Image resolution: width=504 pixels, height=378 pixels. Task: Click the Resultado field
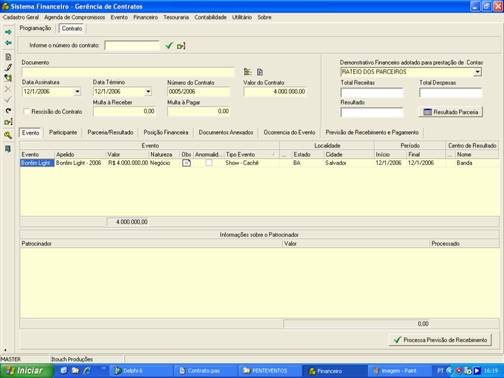coord(372,112)
